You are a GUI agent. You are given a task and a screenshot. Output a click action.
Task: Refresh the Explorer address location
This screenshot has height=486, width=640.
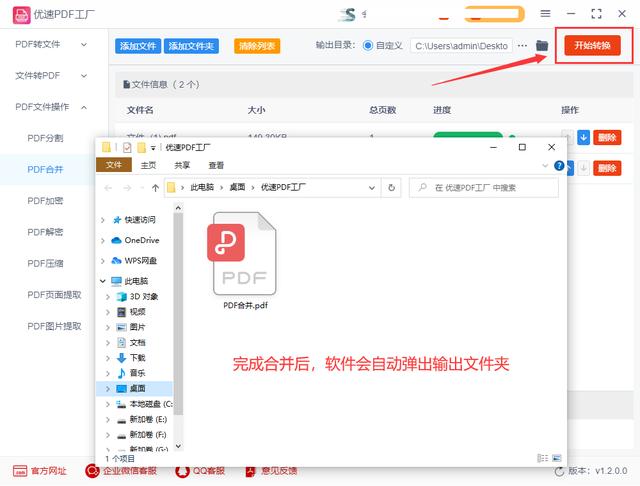click(x=391, y=188)
